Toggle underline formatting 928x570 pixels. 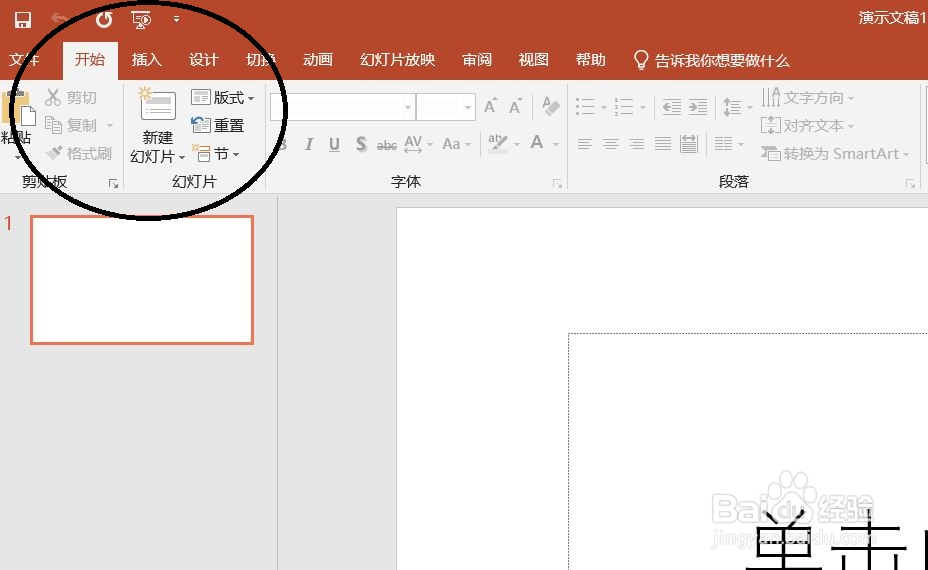334,144
